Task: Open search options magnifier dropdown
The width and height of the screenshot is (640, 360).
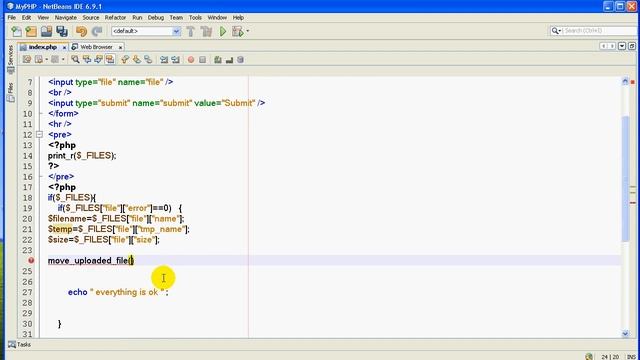Action: [556, 31]
